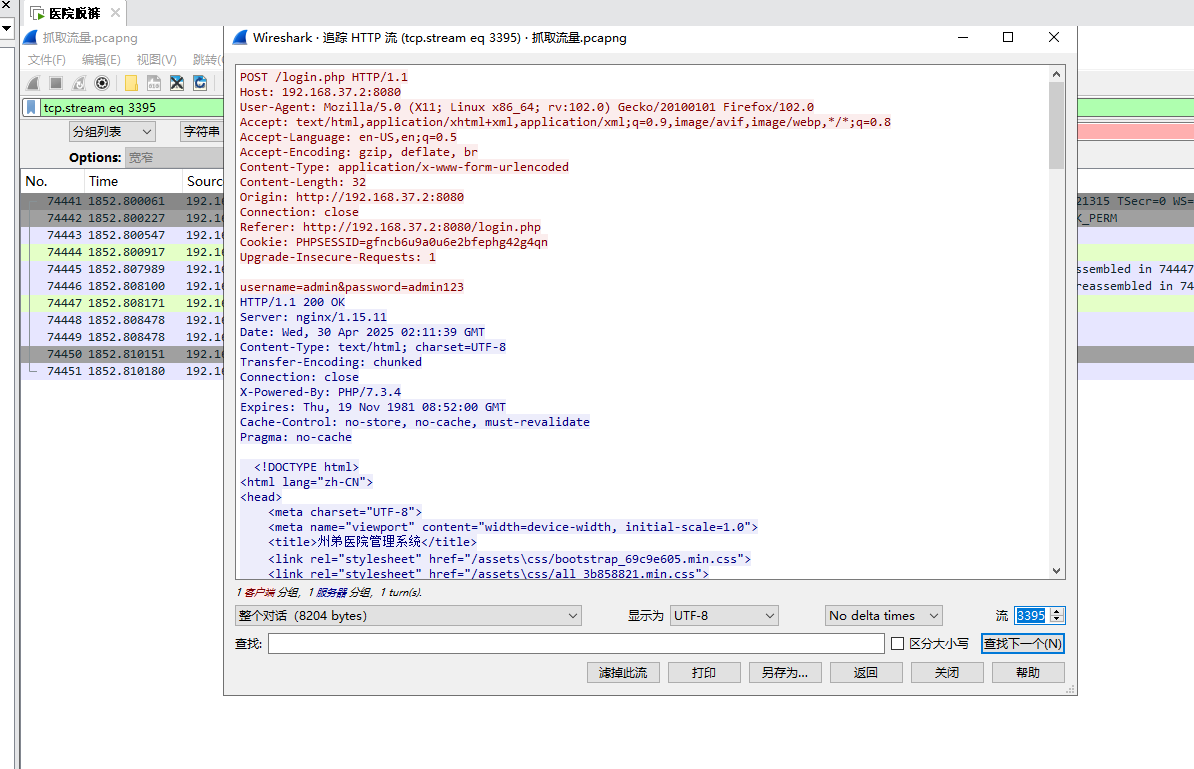Select packet row 74451
The height and width of the screenshot is (769, 1194).
122,371
